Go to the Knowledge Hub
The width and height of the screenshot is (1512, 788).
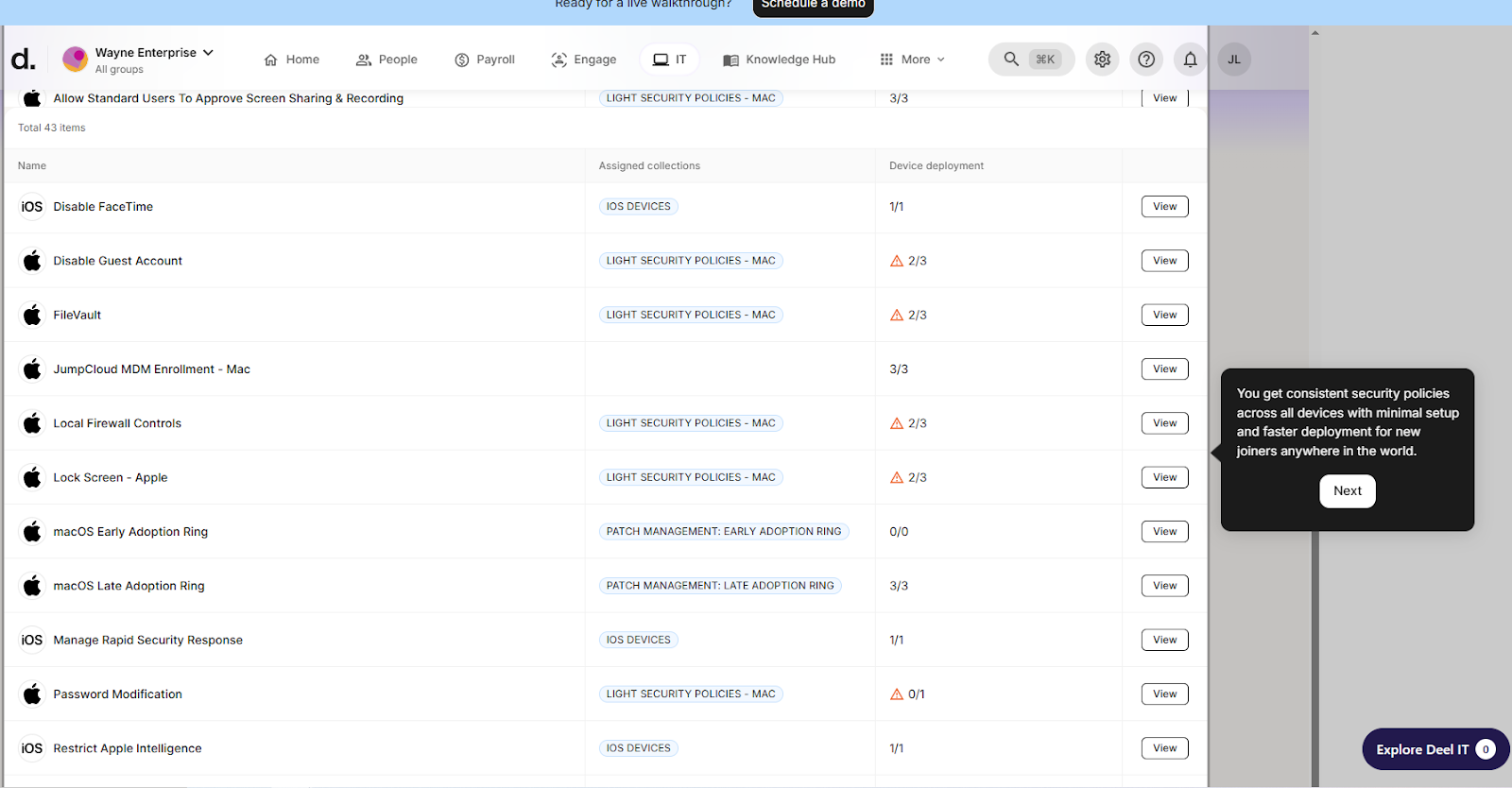pyautogui.click(x=780, y=60)
